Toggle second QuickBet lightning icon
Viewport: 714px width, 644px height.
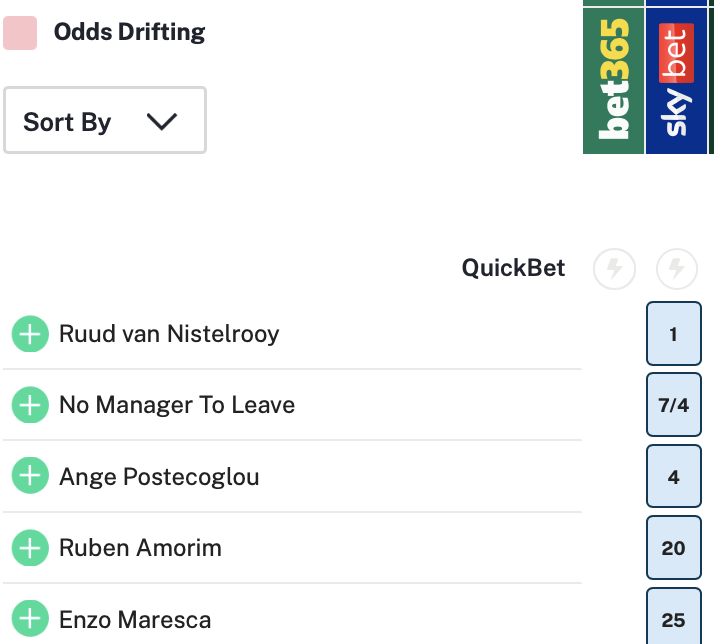[676, 269]
